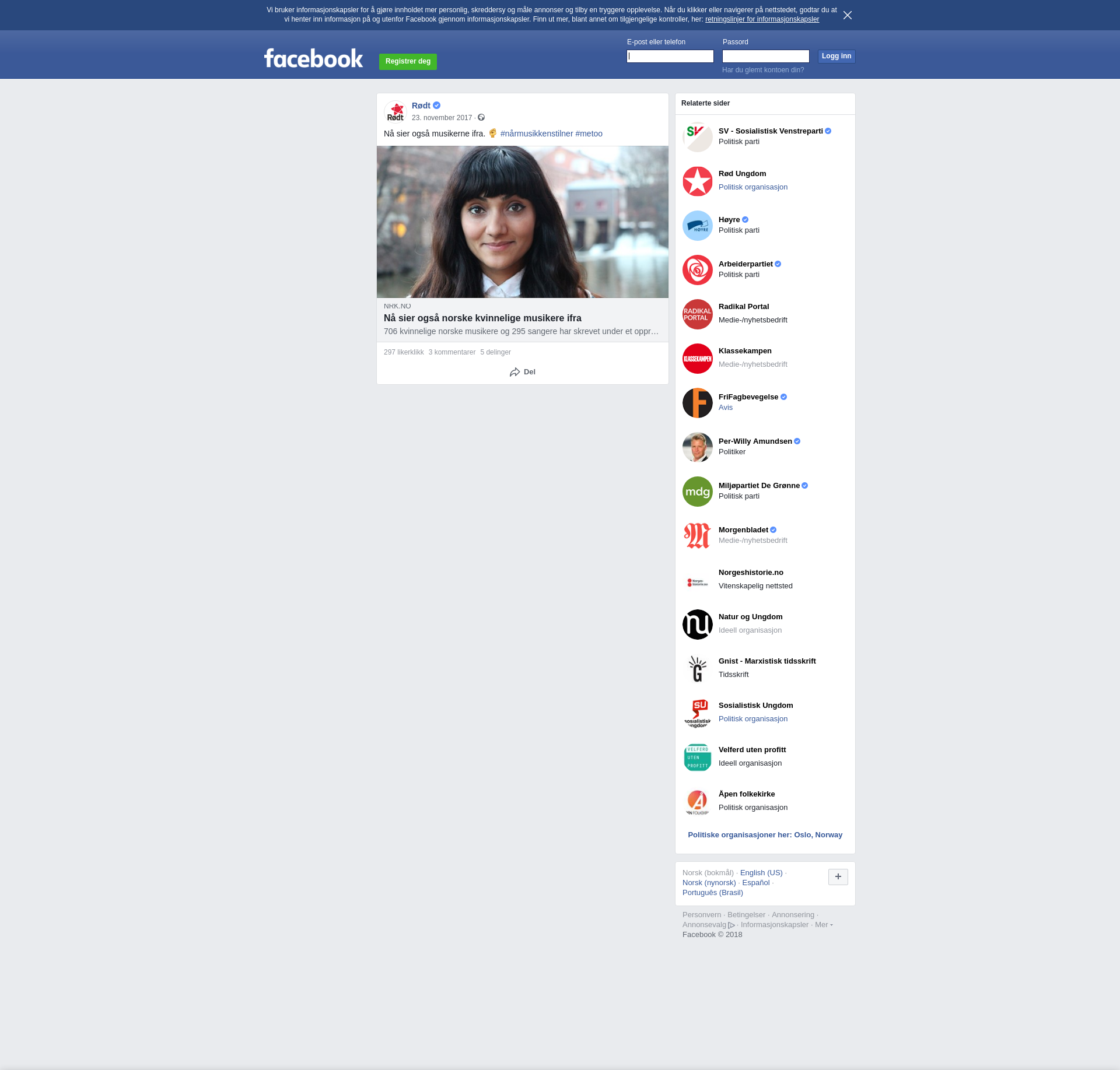Select Norsk (nynorsk) language option
The image size is (1120, 1070).
(x=709, y=883)
